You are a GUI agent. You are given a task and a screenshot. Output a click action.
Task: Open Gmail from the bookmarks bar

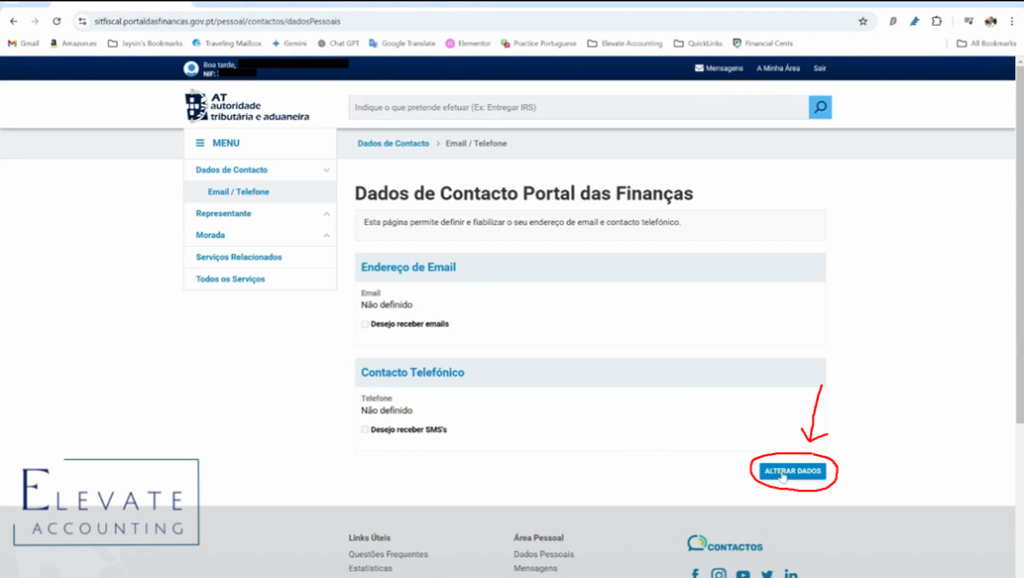21,44
